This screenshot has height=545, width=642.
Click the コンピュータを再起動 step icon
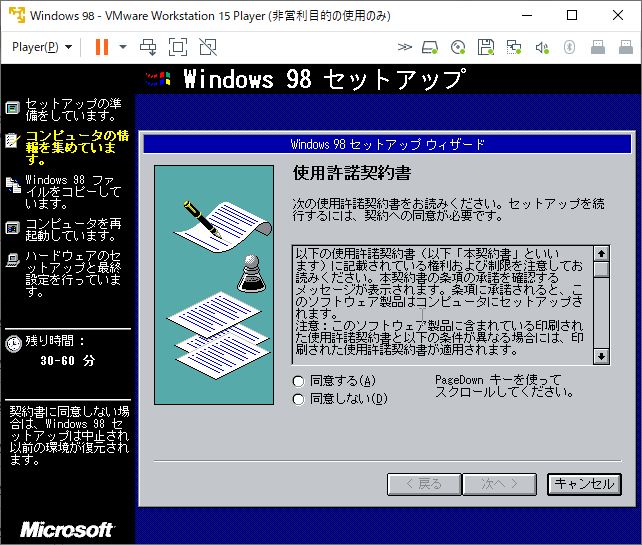(12, 228)
